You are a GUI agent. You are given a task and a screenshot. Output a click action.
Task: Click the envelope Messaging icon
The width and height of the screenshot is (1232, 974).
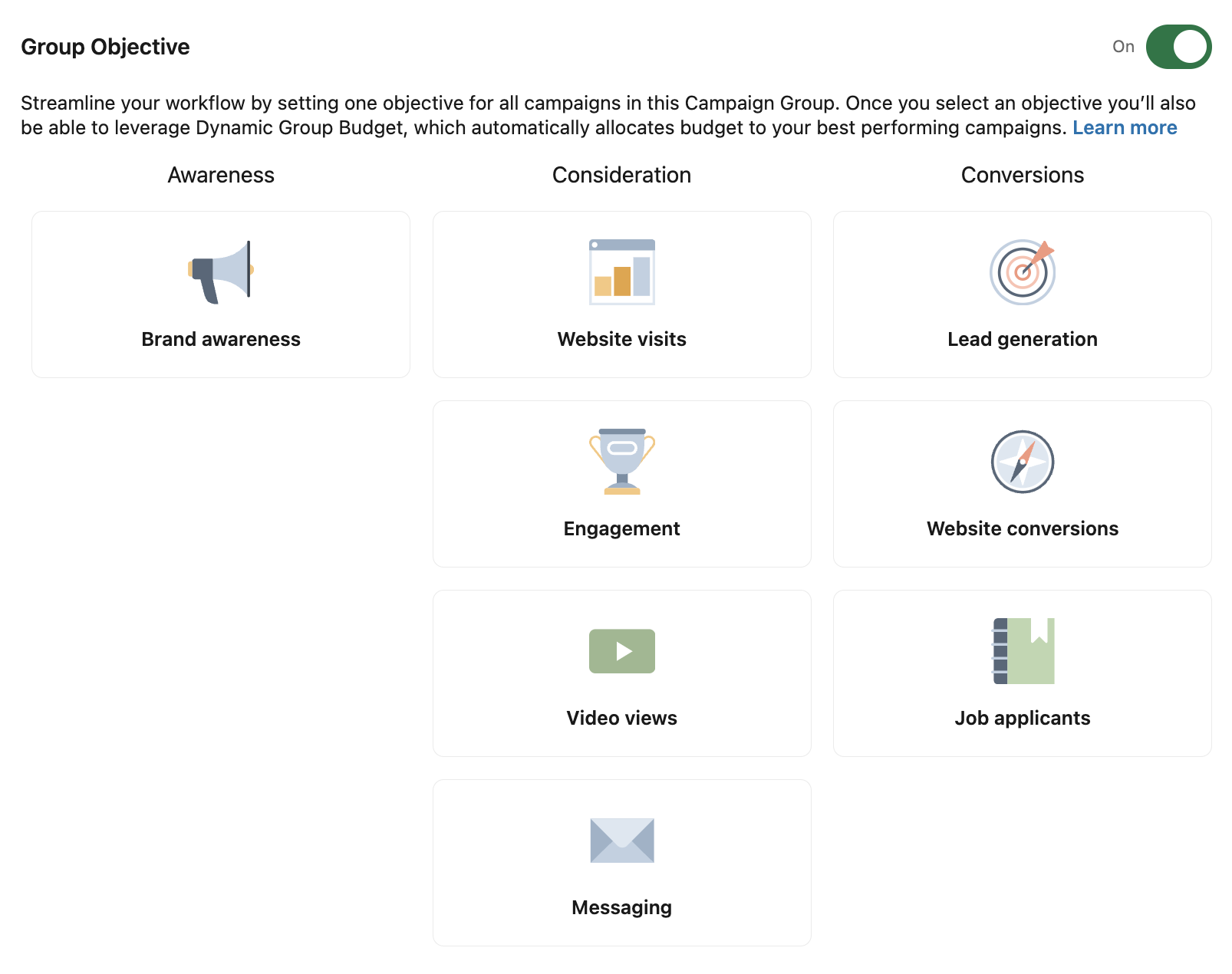621,841
